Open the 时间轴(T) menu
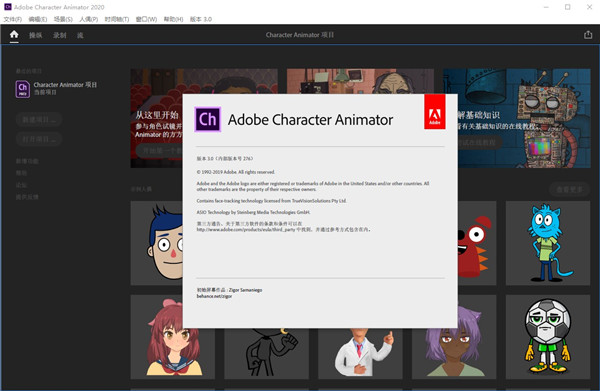The width and height of the screenshot is (600, 391). click(117, 19)
